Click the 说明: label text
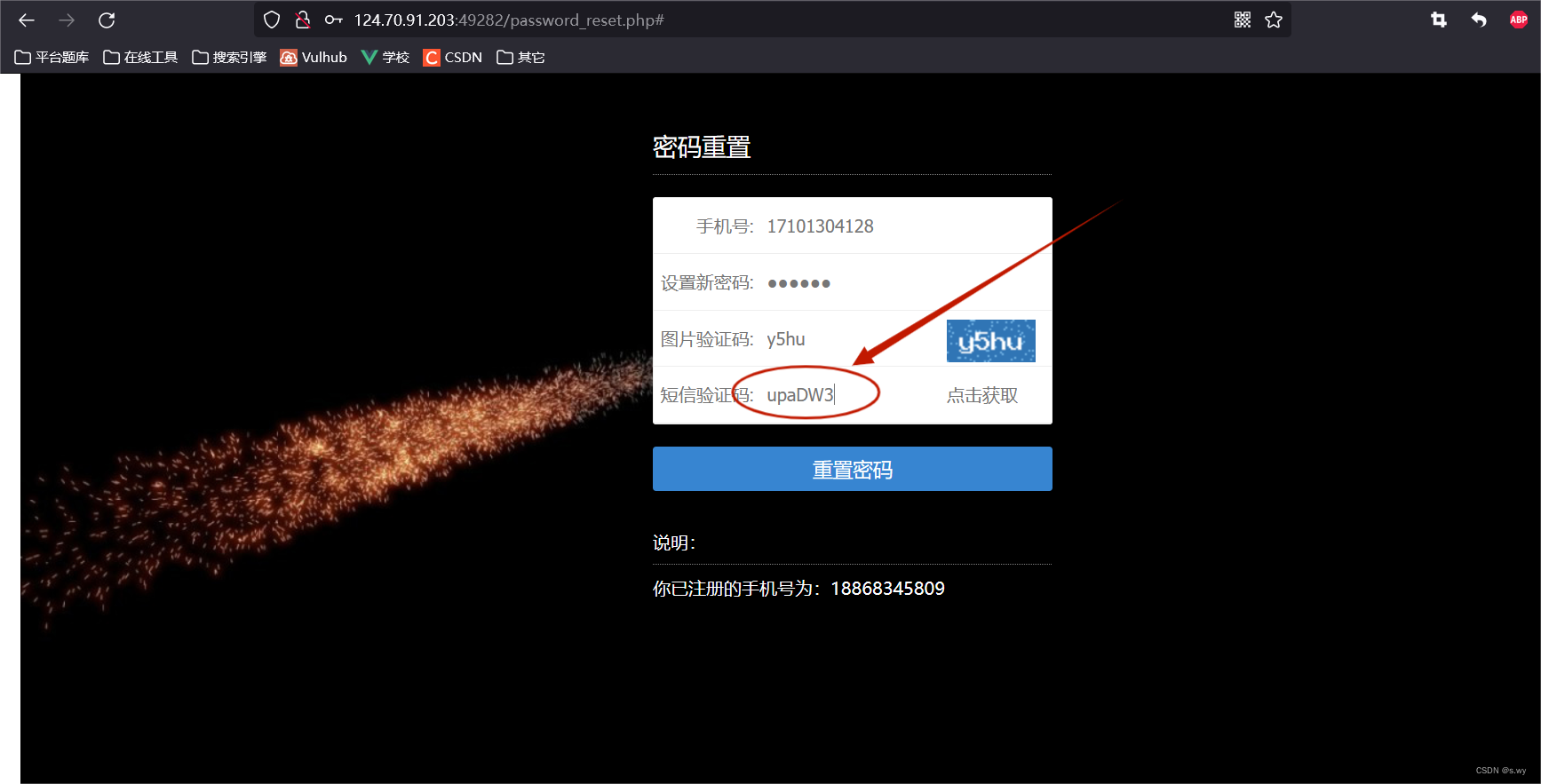The width and height of the screenshot is (1541, 784). click(674, 542)
